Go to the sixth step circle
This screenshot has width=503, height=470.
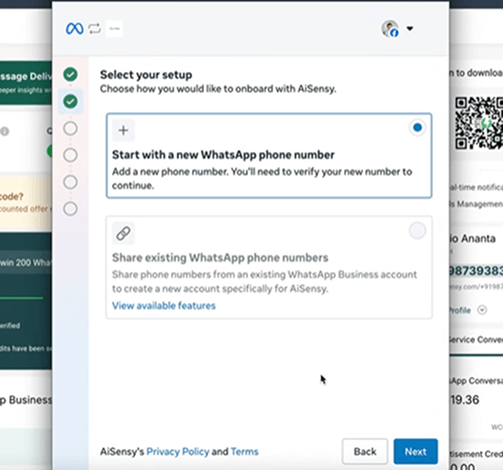(x=70, y=209)
